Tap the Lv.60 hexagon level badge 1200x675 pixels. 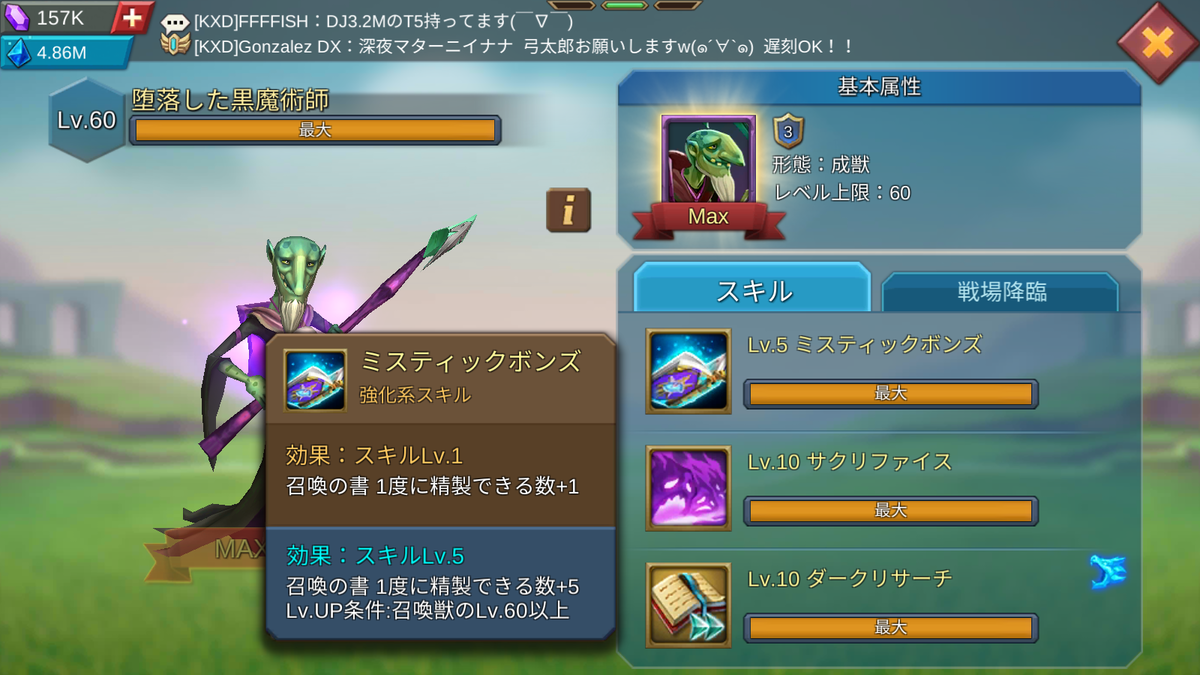(87, 121)
